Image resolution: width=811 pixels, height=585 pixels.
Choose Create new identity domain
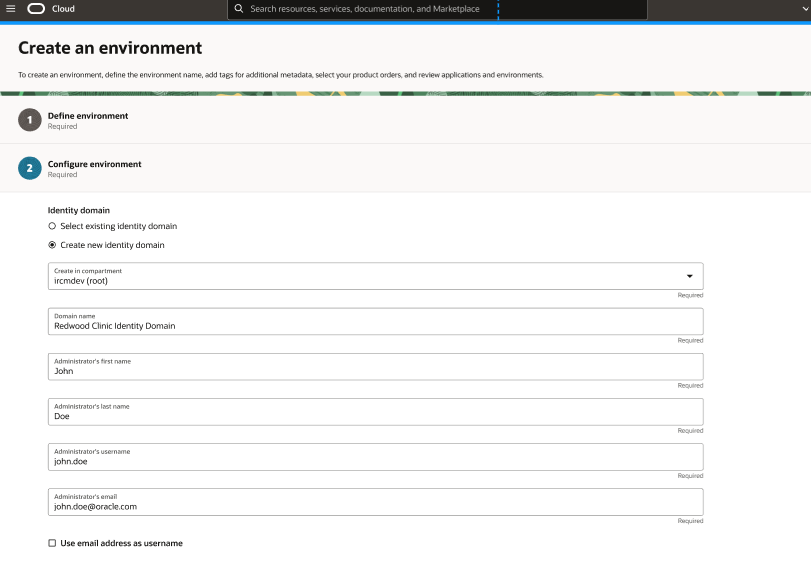pos(52,244)
